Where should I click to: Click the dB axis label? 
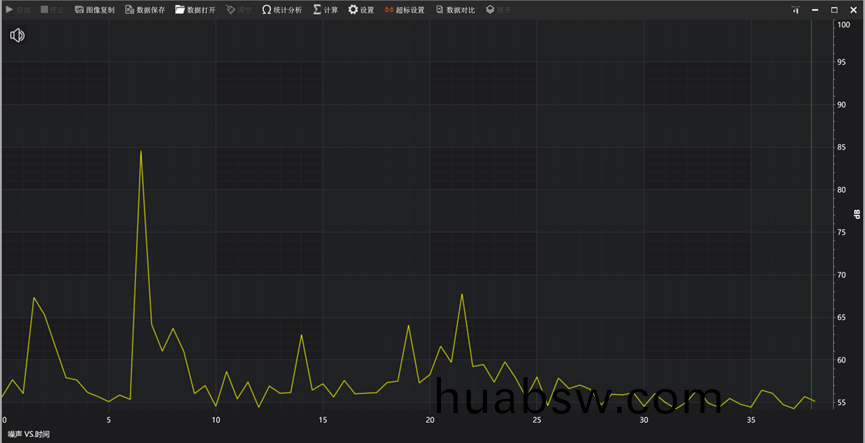pos(857,214)
